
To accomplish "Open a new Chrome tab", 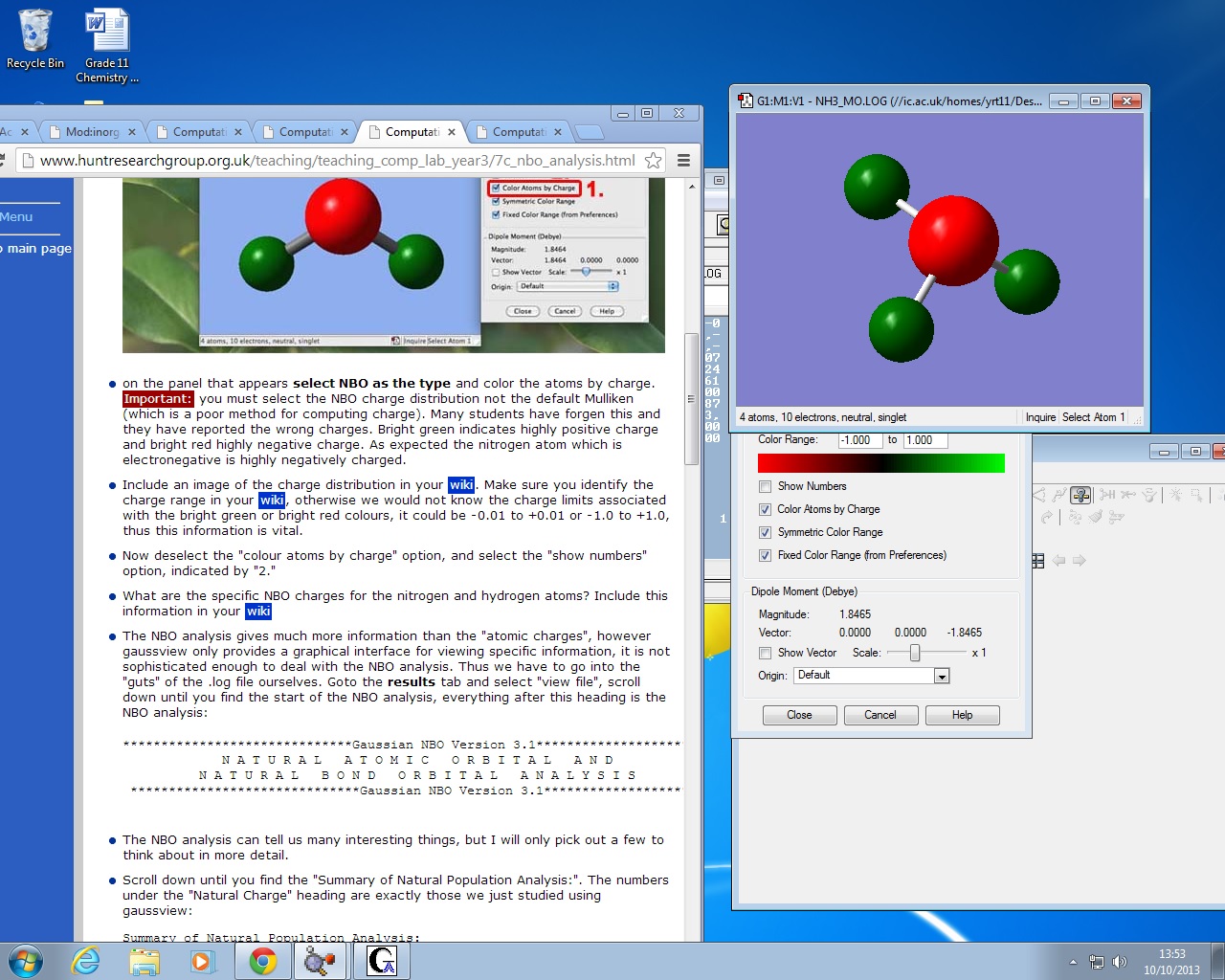I will pyautogui.click(x=589, y=132).
